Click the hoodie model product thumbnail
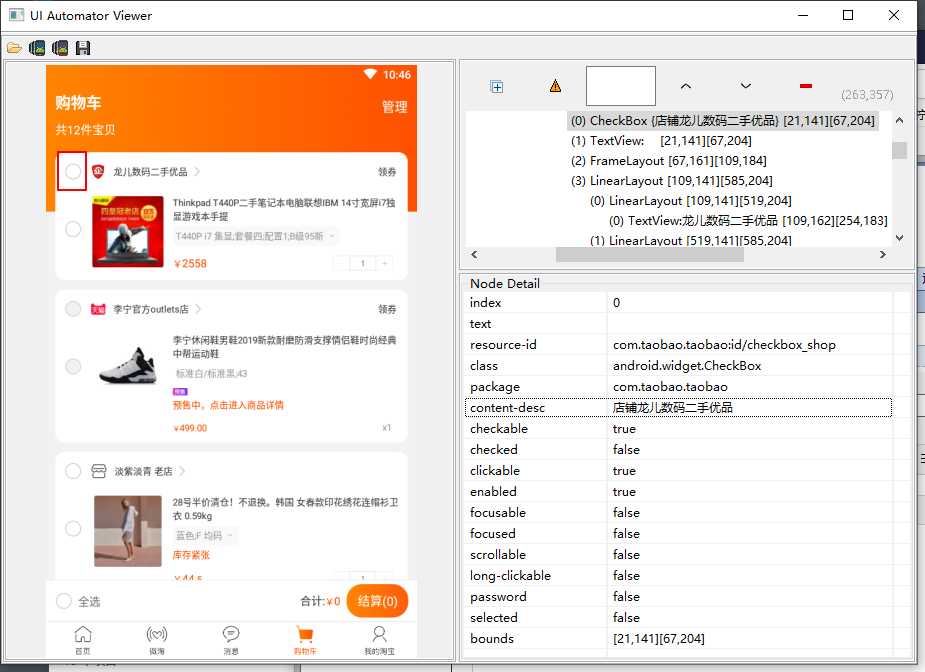The height and width of the screenshot is (672, 925). pyautogui.click(x=127, y=531)
